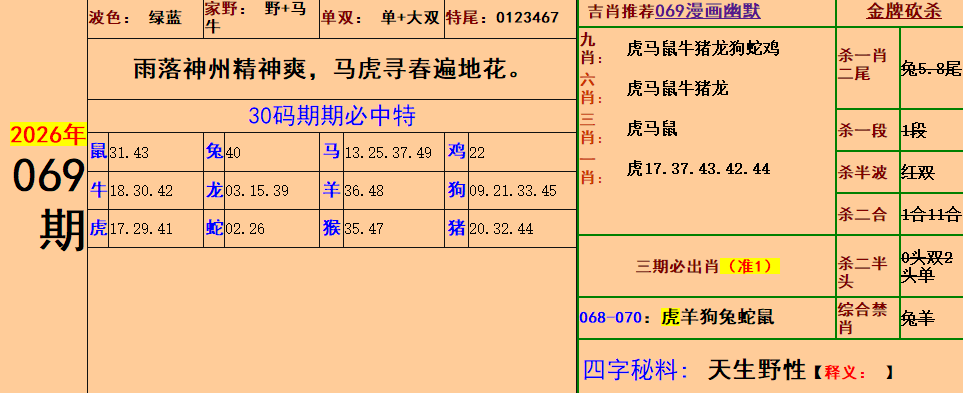Click the 狗 zodiac label in number table

click(456, 190)
